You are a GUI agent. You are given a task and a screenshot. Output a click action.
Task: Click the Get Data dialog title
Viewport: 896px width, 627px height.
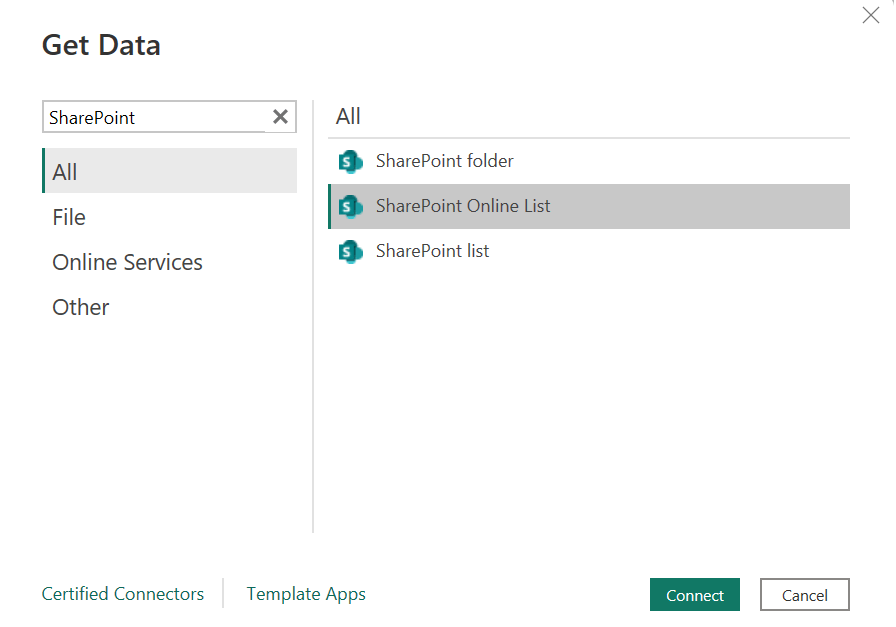point(100,45)
